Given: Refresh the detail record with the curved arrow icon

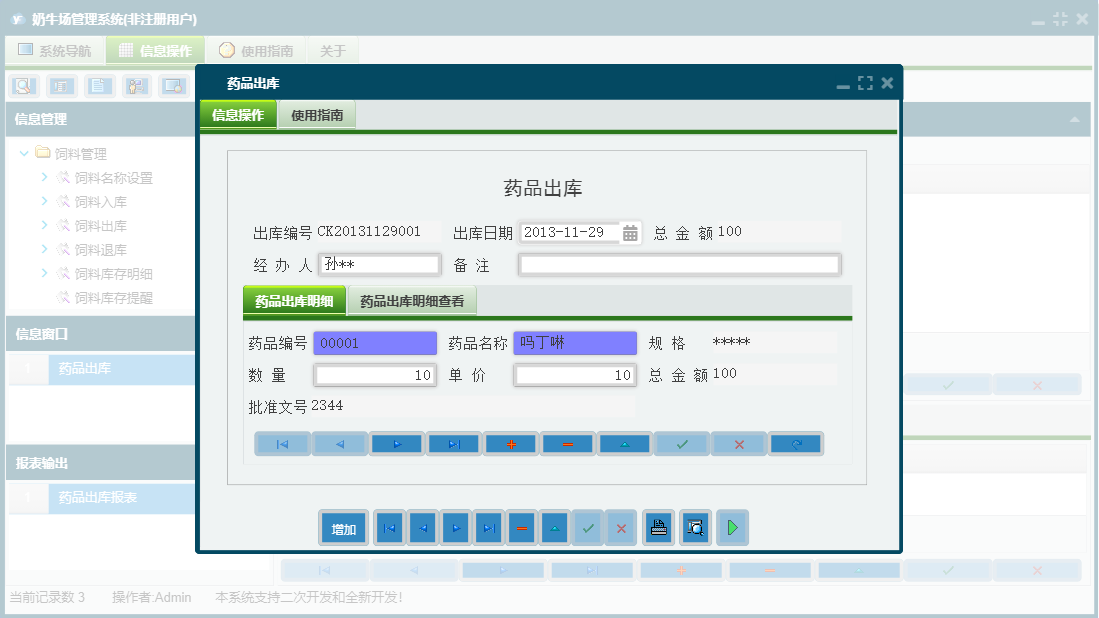Looking at the screenshot, I should (796, 443).
